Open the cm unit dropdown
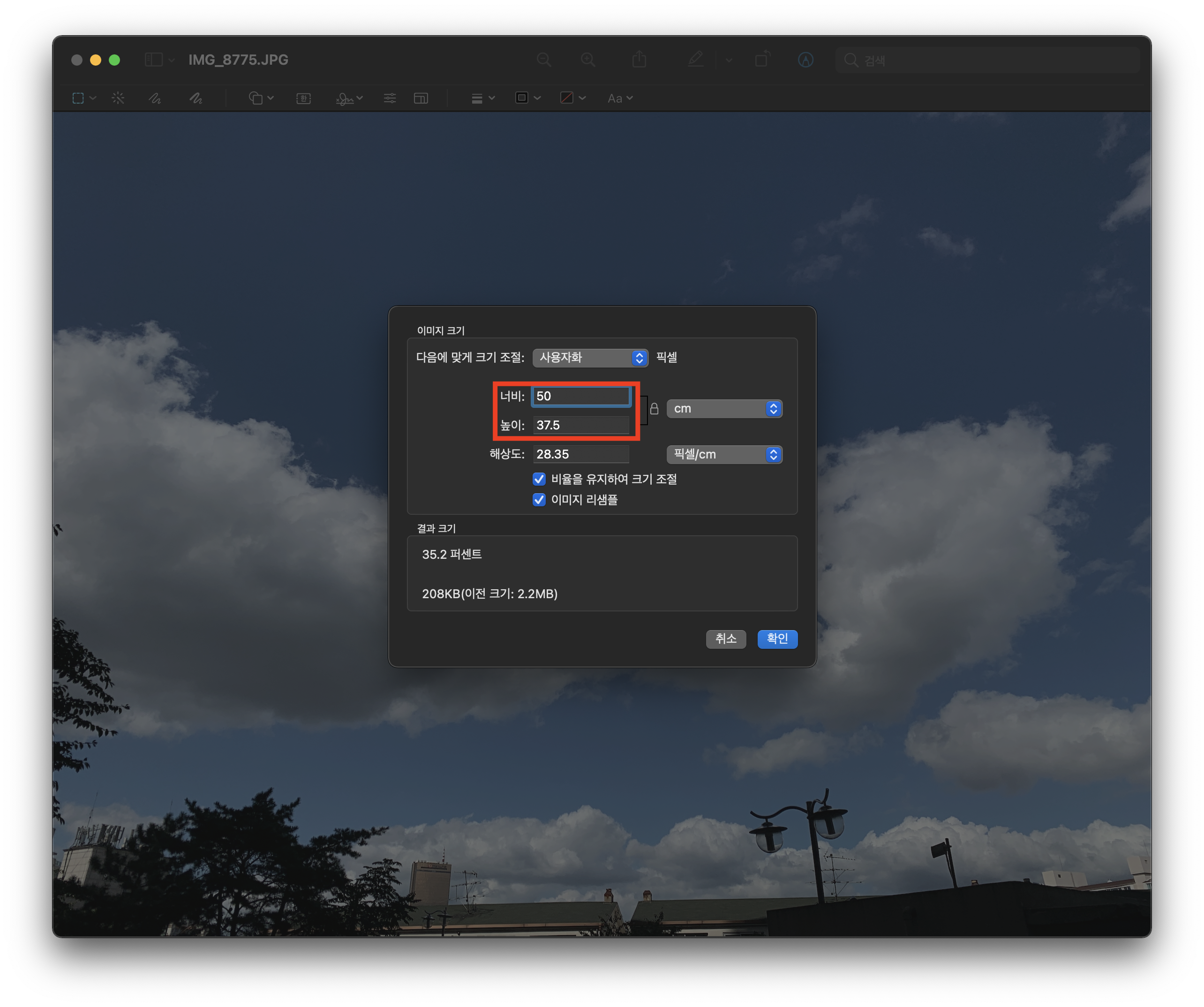The height and width of the screenshot is (1007, 1204). pos(724,409)
